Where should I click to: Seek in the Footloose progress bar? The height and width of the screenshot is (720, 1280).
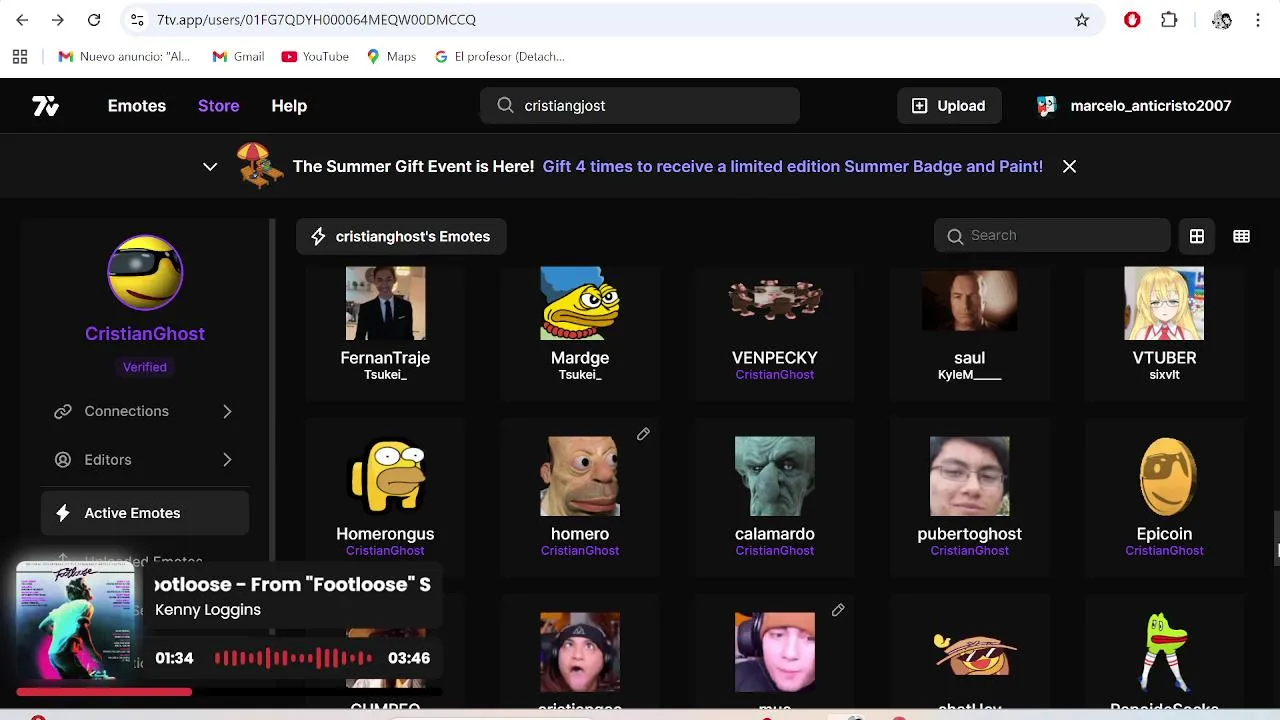[228, 691]
